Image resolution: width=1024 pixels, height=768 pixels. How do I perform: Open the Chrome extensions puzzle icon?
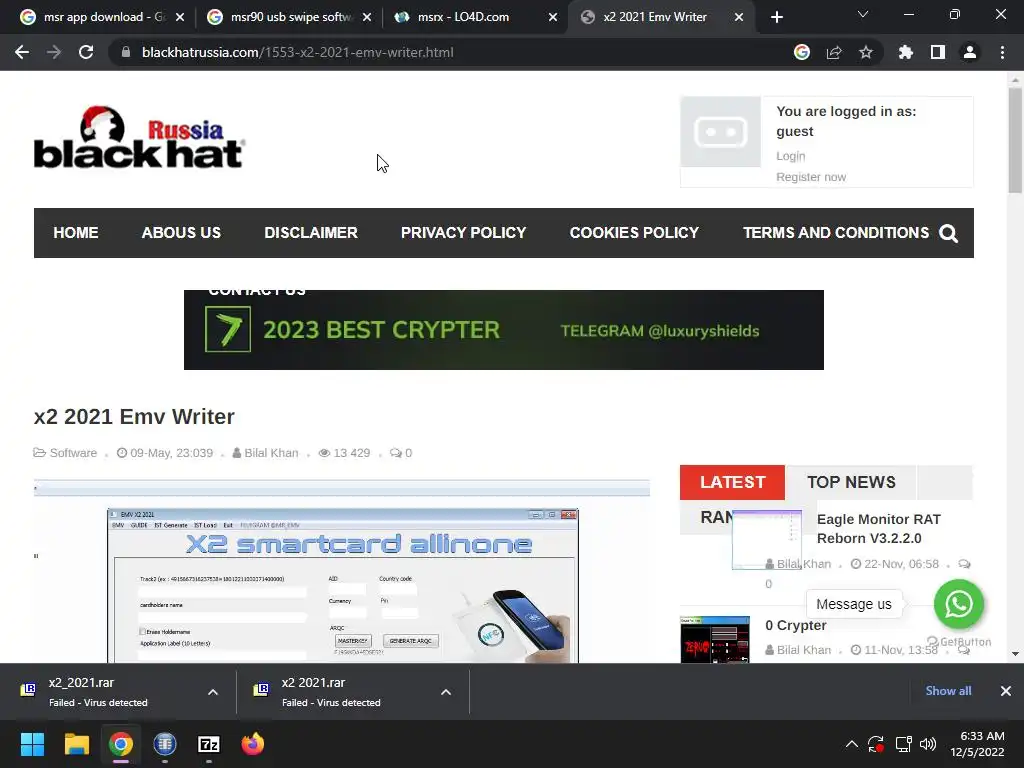coord(906,52)
